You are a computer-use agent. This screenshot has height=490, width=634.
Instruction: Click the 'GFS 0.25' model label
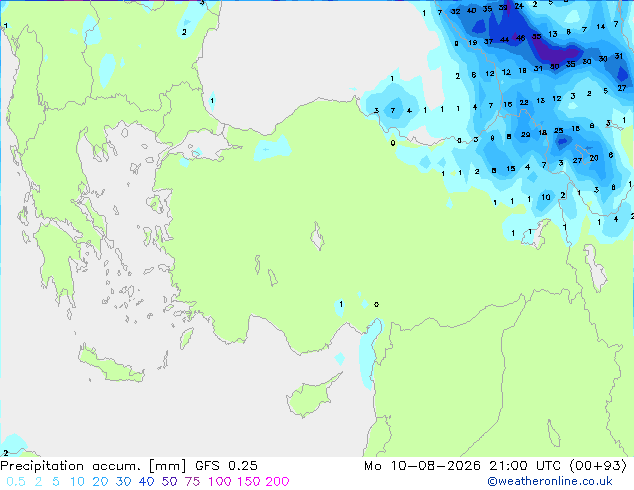pyautogui.click(x=226, y=466)
